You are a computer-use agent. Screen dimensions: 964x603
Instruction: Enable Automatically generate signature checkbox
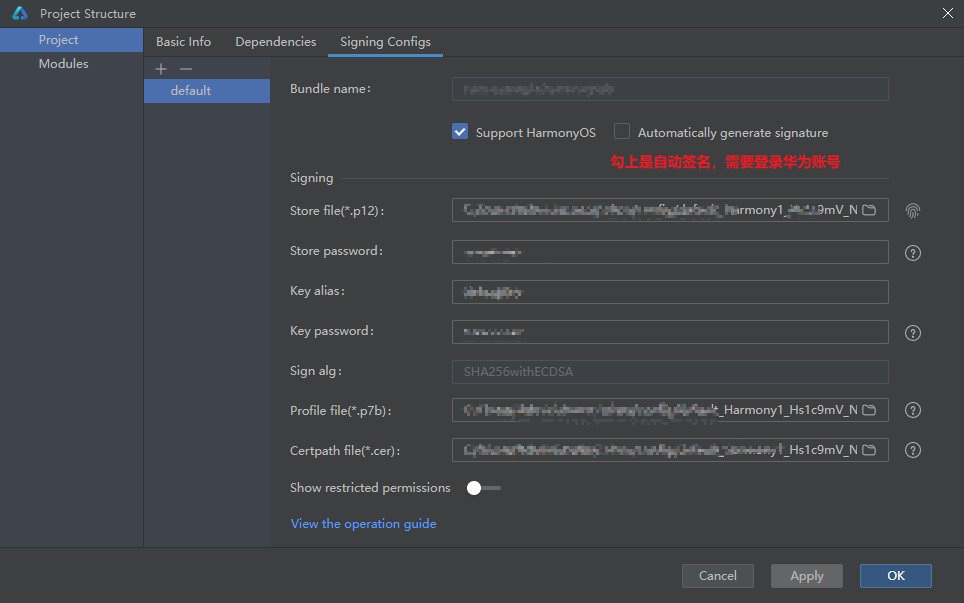pyautogui.click(x=622, y=132)
